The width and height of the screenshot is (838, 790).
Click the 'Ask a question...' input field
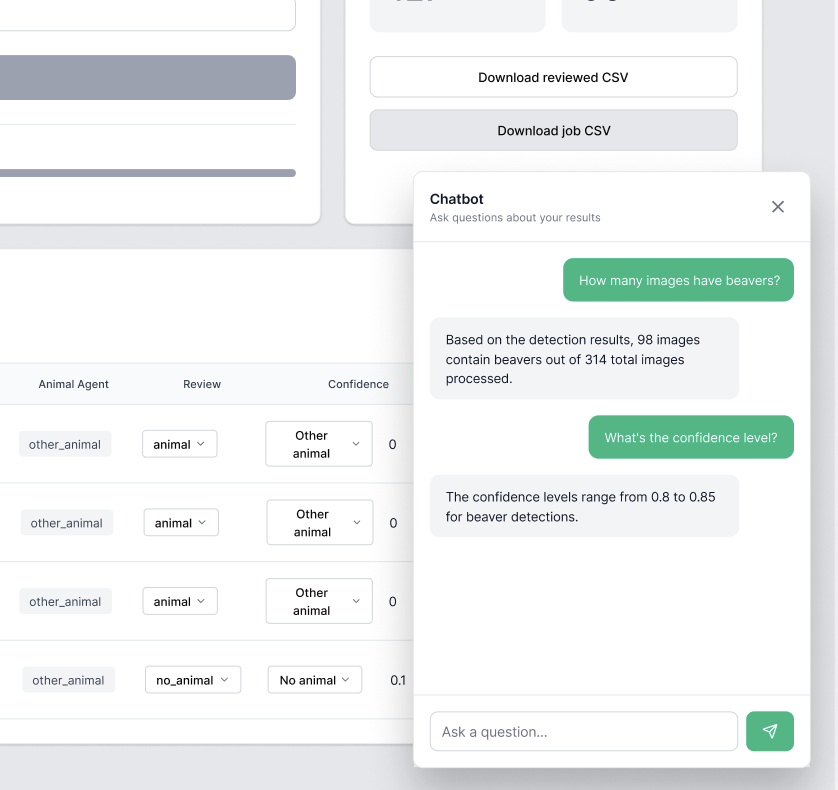[x=583, y=731]
